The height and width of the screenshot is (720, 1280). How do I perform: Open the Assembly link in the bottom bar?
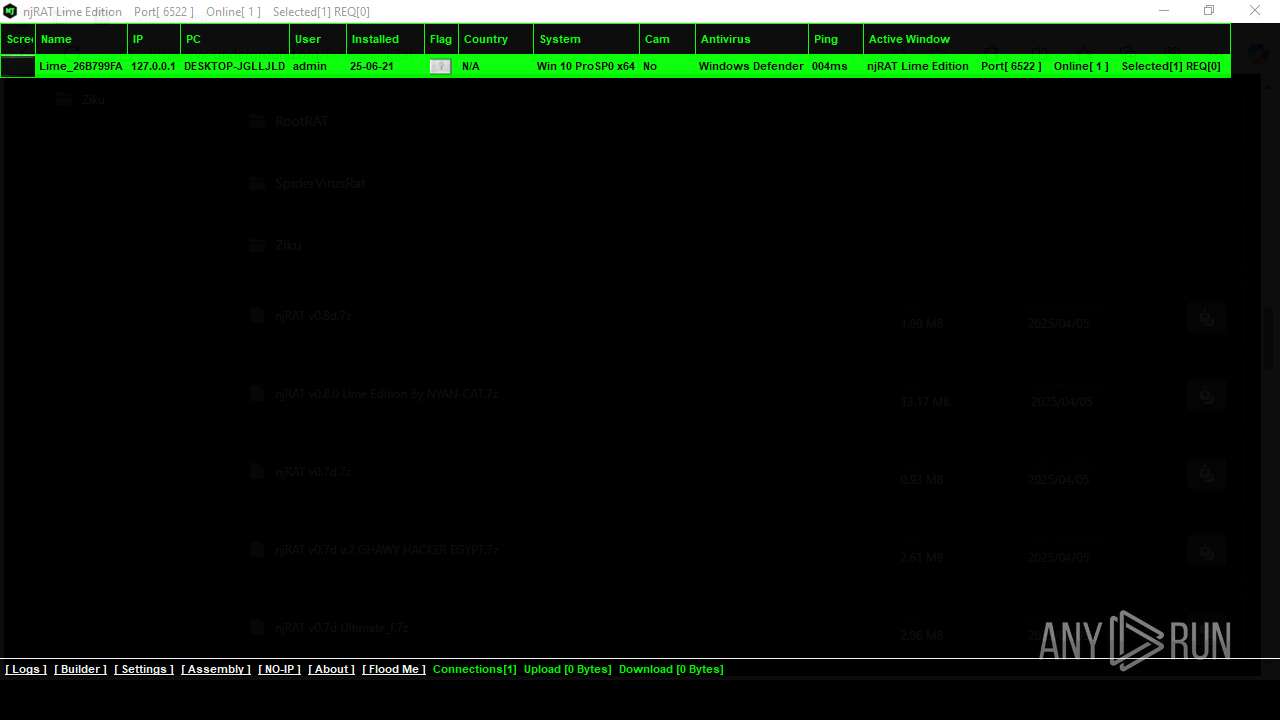point(216,669)
